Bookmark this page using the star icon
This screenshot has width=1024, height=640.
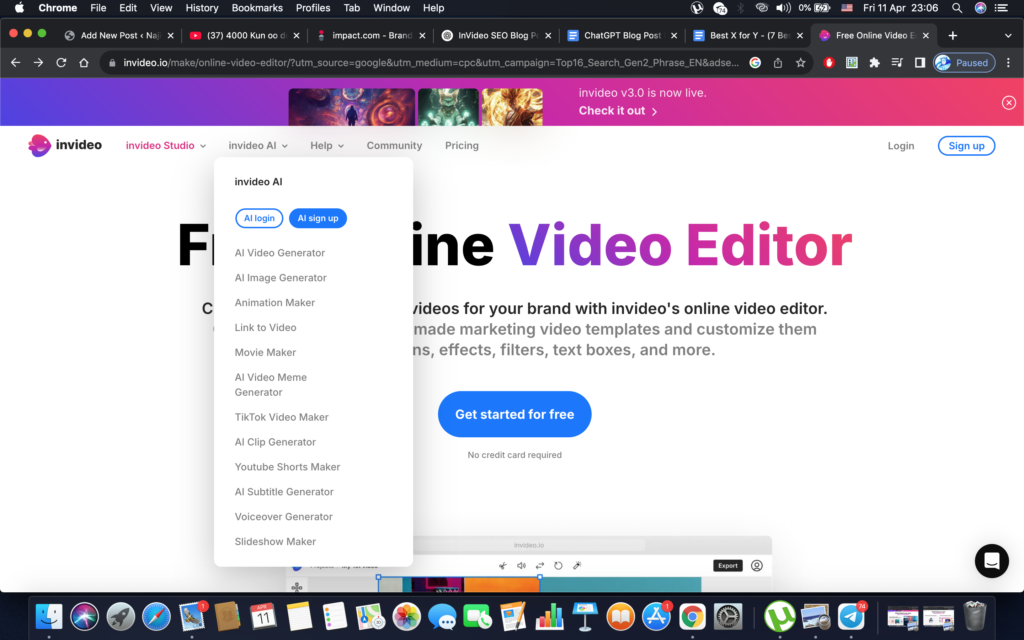799,62
